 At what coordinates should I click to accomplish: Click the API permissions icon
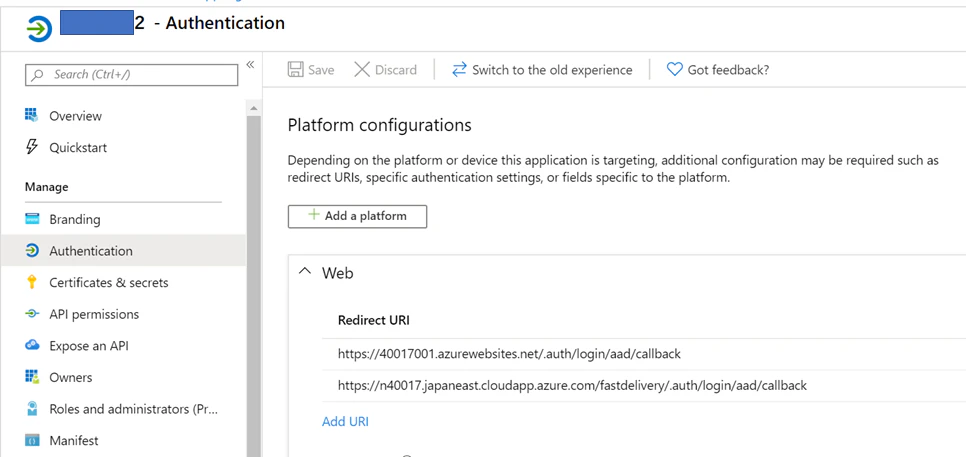click(x=31, y=313)
